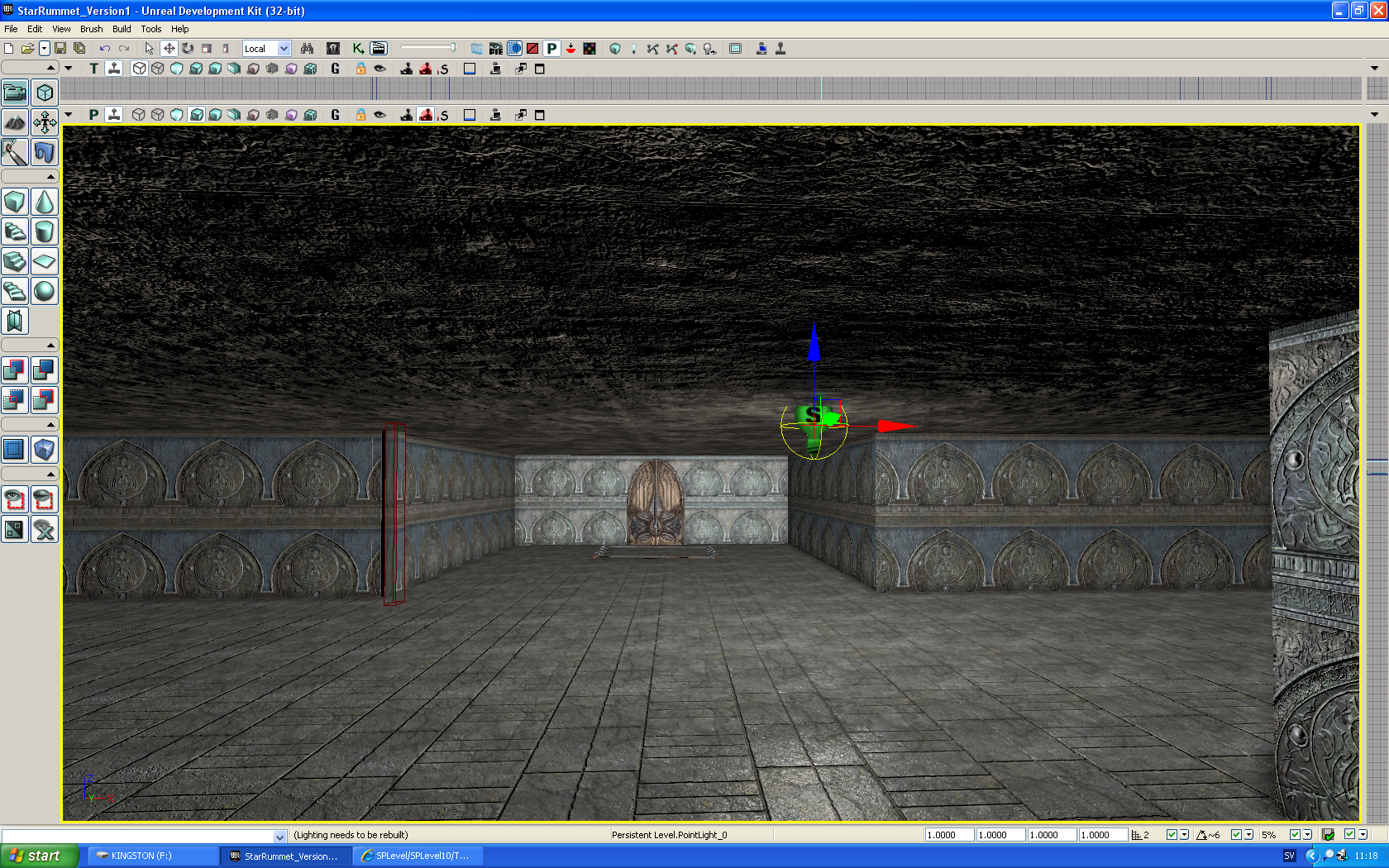Click CSG Deintersect button

(x=45, y=400)
